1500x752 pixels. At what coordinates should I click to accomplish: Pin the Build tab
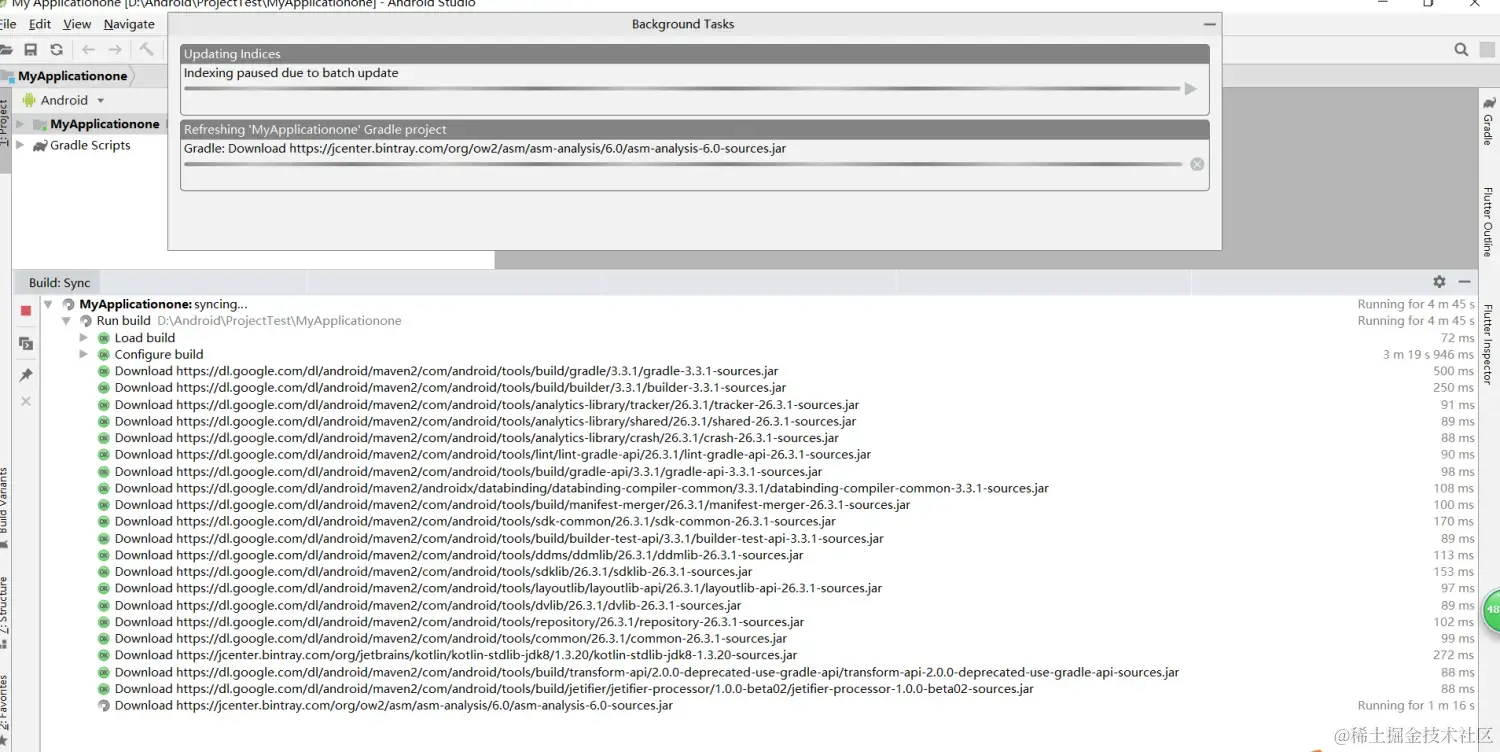[x=26, y=375]
